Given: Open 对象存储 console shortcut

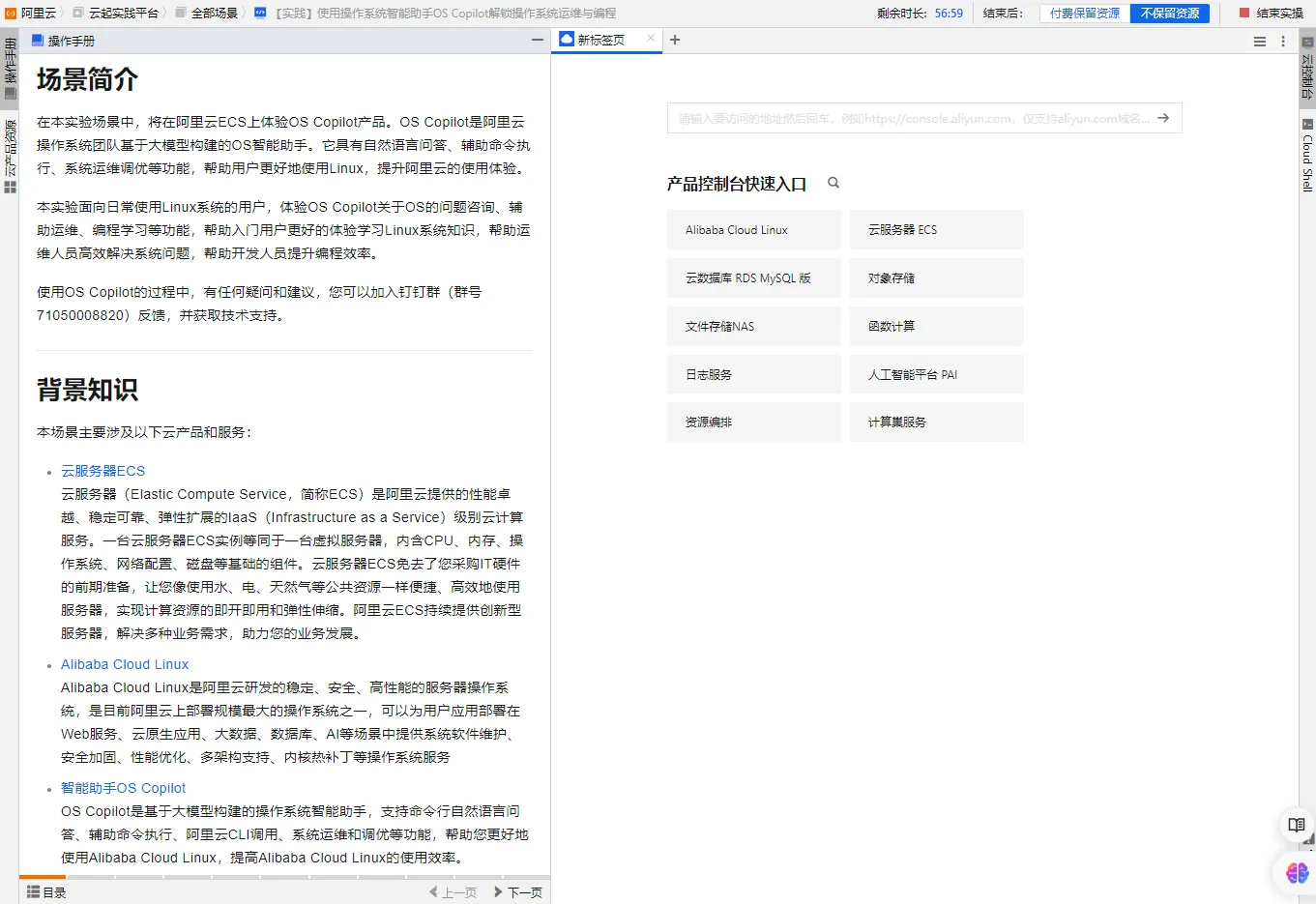Looking at the screenshot, I should [x=937, y=278].
